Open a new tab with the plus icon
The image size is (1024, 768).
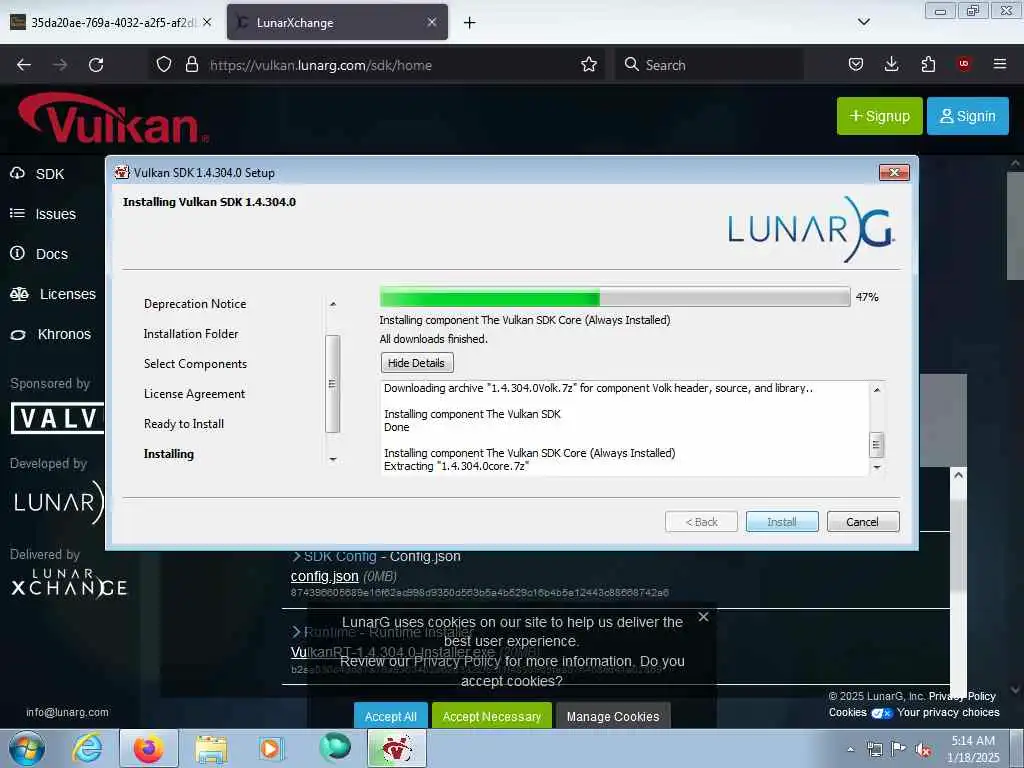coord(469,23)
